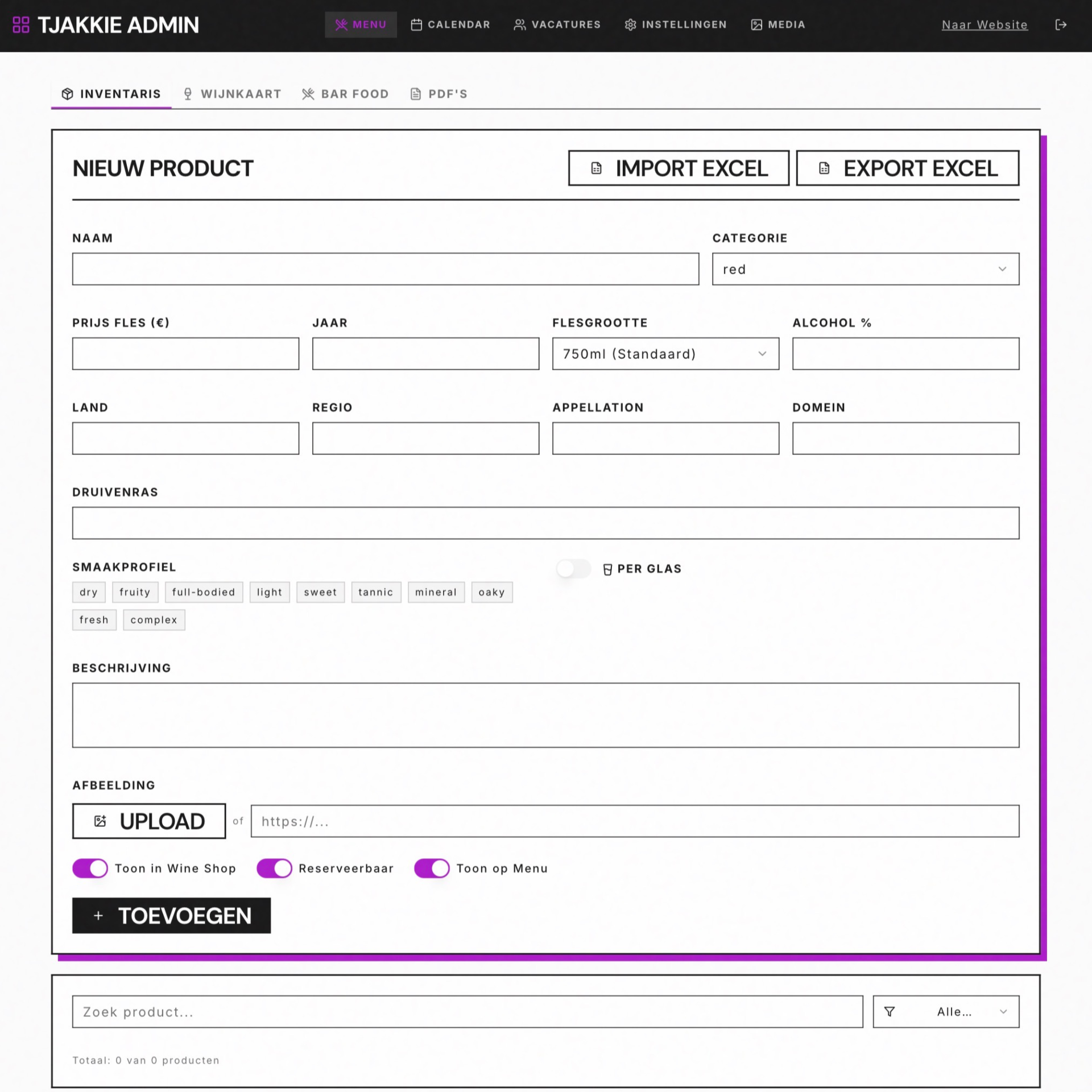This screenshot has height=1092, width=1092.
Task: Open the Flesgrootte dropdown showing 750ml
Action: coord(665,354)
